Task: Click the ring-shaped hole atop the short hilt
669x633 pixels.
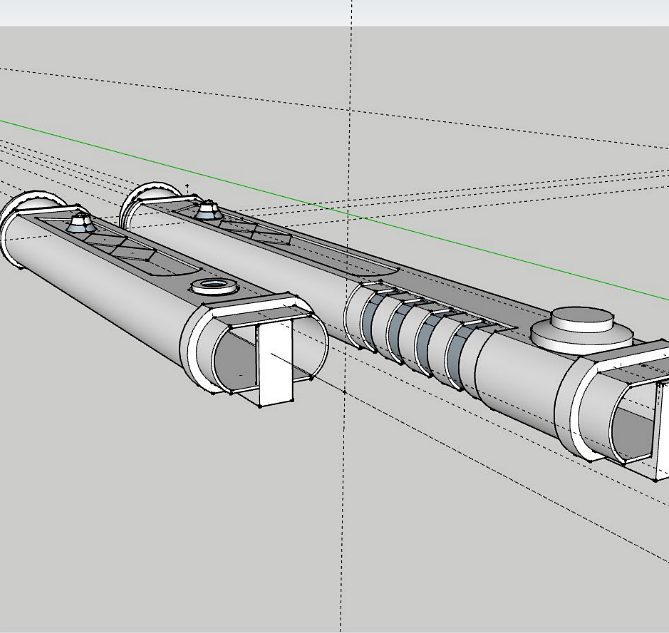Action: pyautogui.click(x=211, y=288)
